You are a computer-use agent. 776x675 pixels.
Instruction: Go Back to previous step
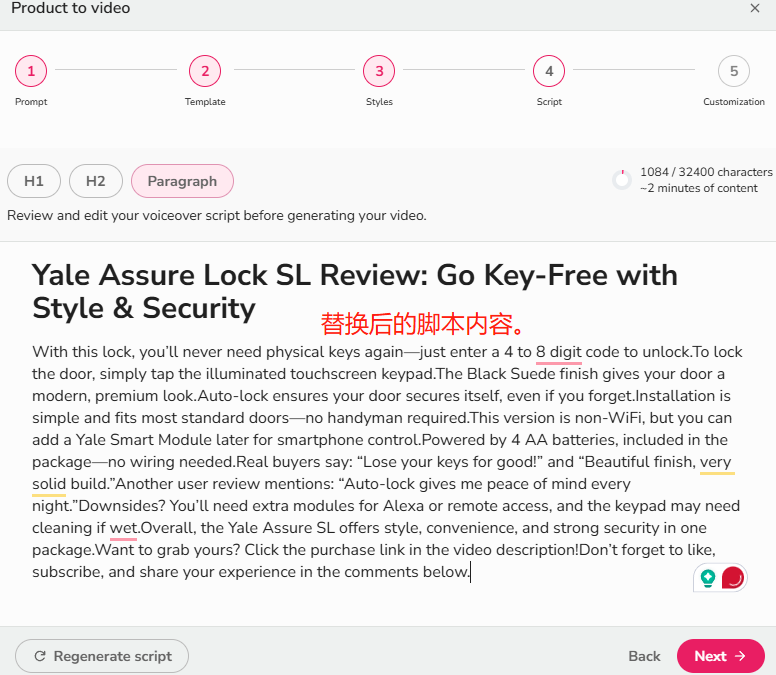(x=644, y=656)
